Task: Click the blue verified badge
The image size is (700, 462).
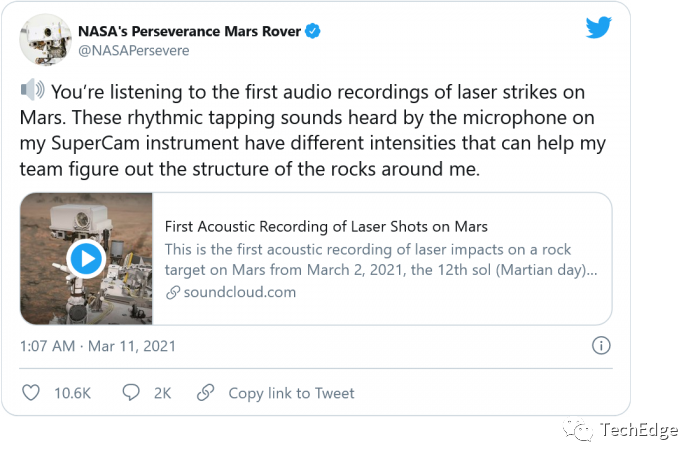Action: pyautogui.click(x=313, y=31)
